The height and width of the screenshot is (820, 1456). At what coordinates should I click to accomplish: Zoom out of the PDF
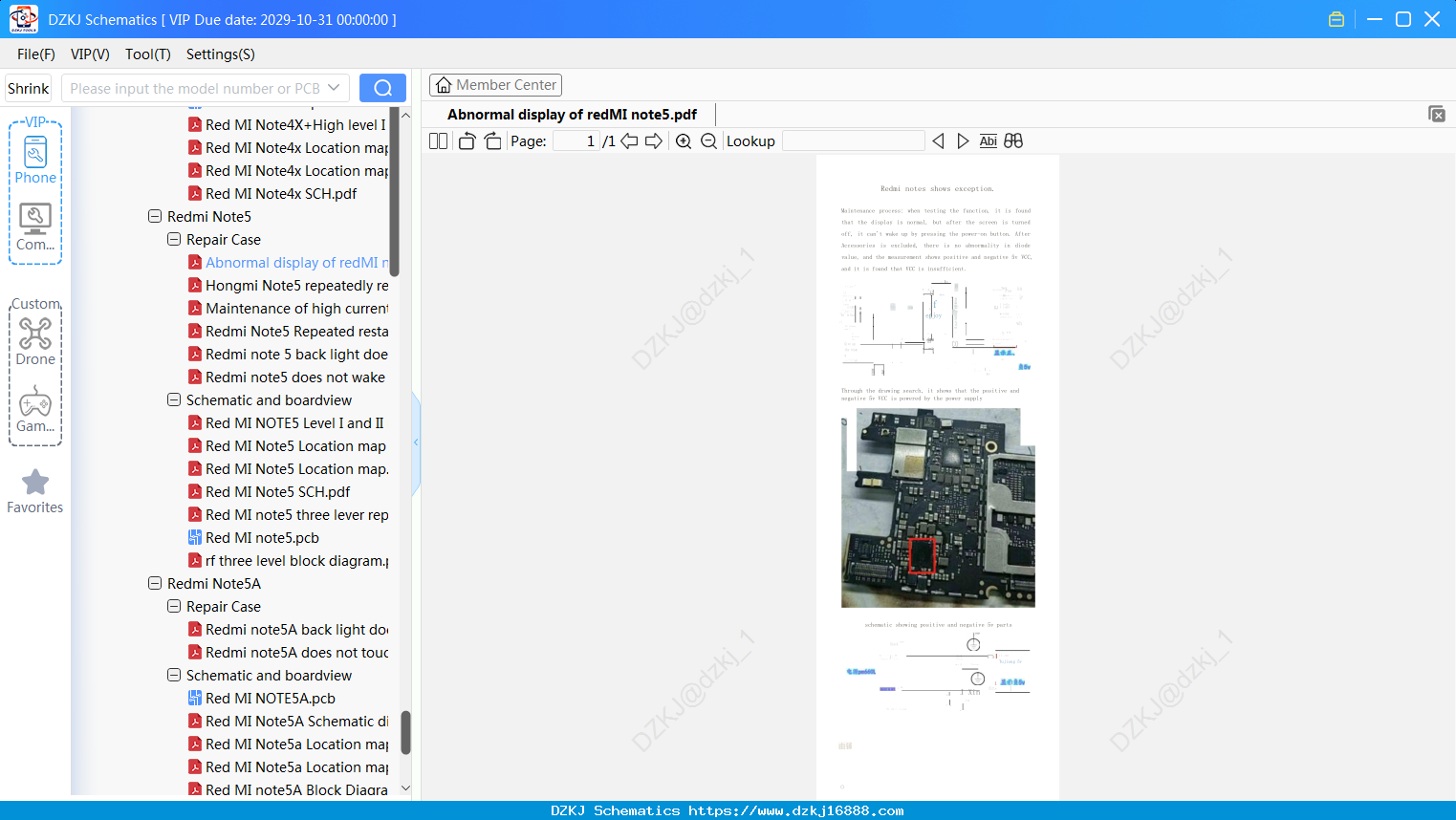point(708,141)
